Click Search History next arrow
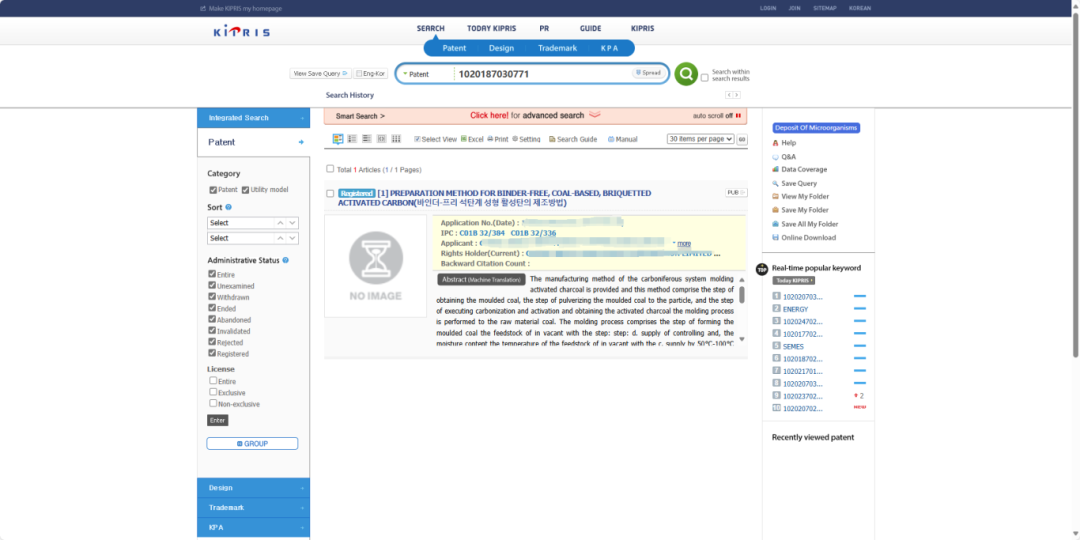The image size is (1080, 540). [x=737, y=95]
